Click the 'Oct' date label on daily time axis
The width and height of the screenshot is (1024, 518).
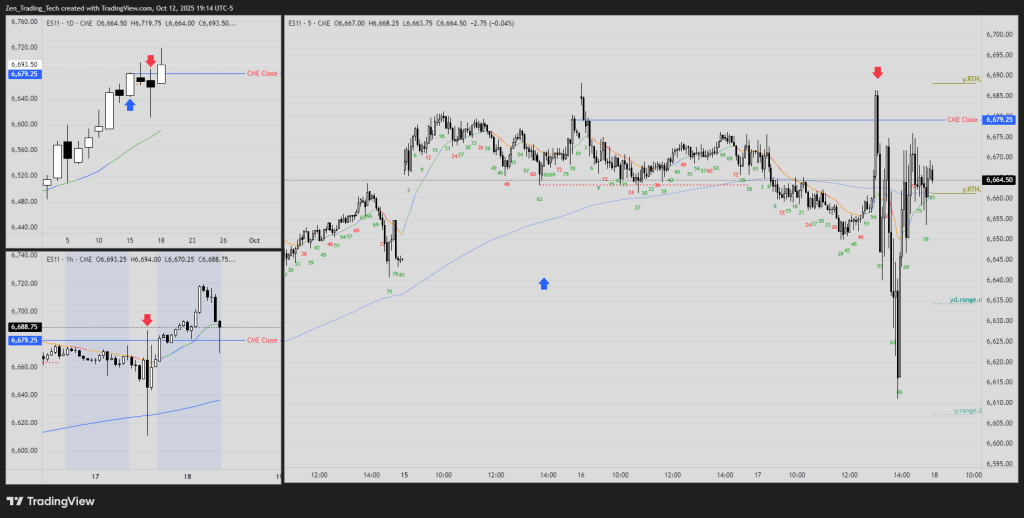click(254, 240)
